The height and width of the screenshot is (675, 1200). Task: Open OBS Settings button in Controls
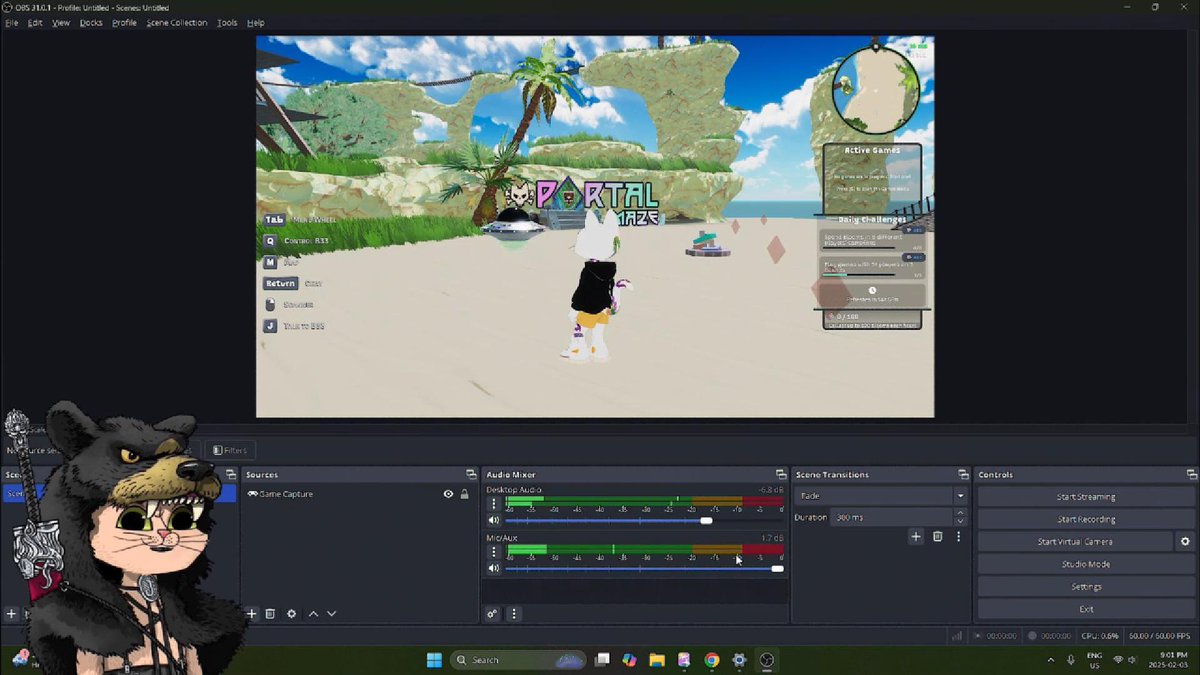pos(1086,586)
